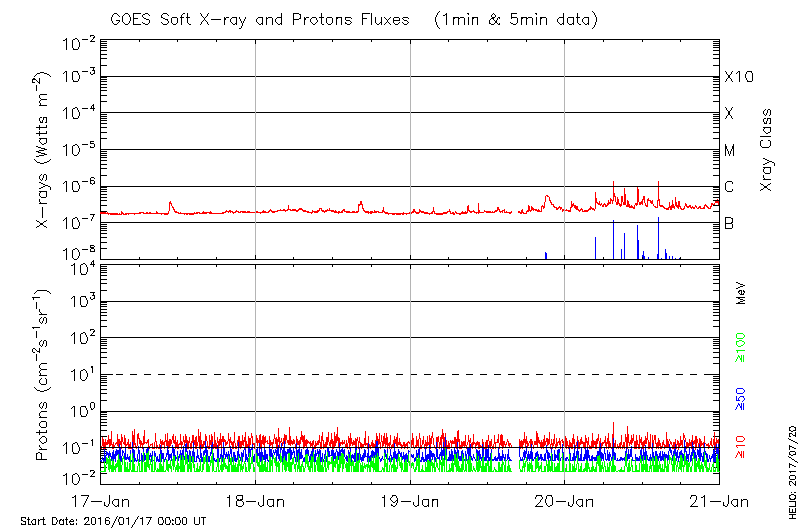Click the Start Date text at bottom

(113, 521)
